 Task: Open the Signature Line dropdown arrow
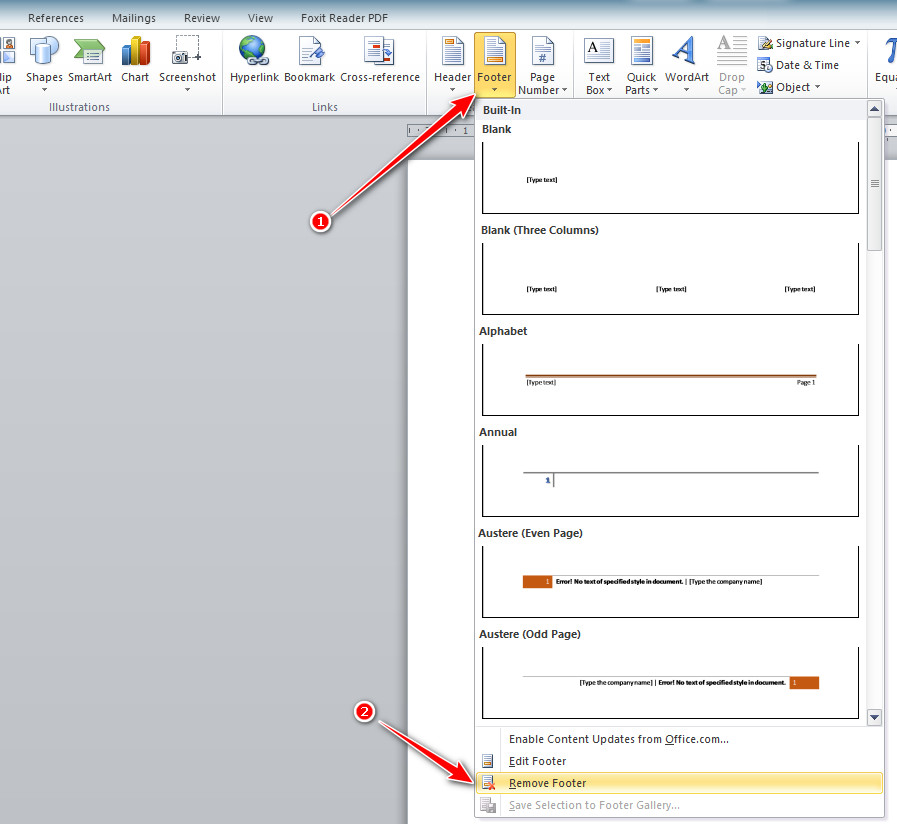coord(858,43)
